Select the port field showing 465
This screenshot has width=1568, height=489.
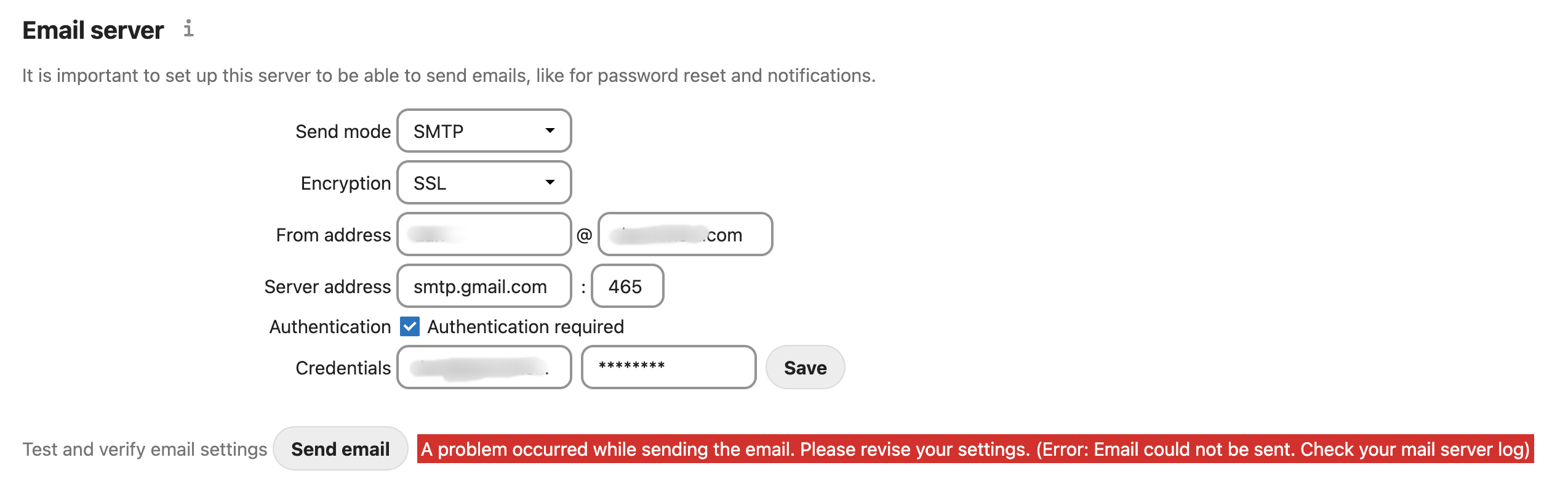[626, 286]
